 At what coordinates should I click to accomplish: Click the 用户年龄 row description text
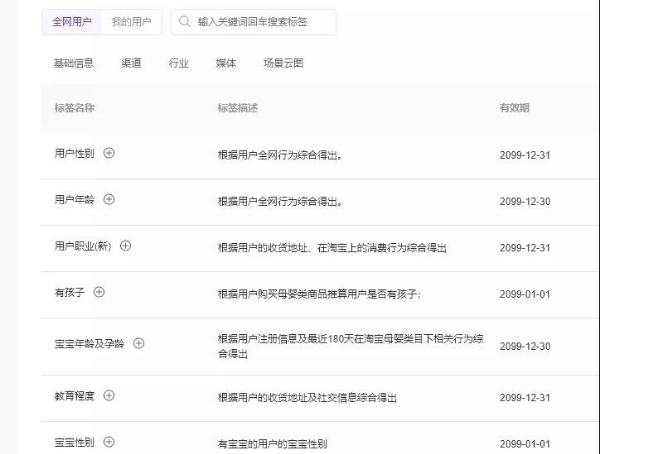coord(280,202)
